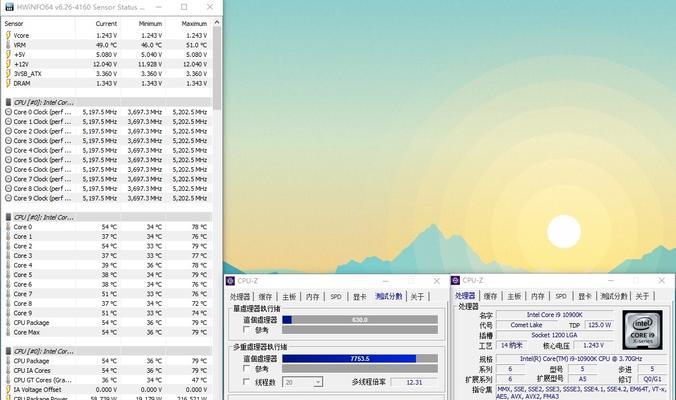Click the thermometer icon beside CPU GT Cores
This screenshot has height=400, width=676.
click(x=8, y=380)
